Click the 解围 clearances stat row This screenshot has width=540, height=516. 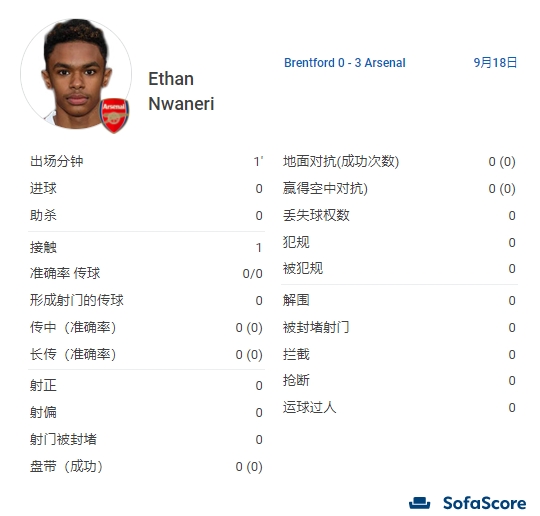tap(399, 300)
